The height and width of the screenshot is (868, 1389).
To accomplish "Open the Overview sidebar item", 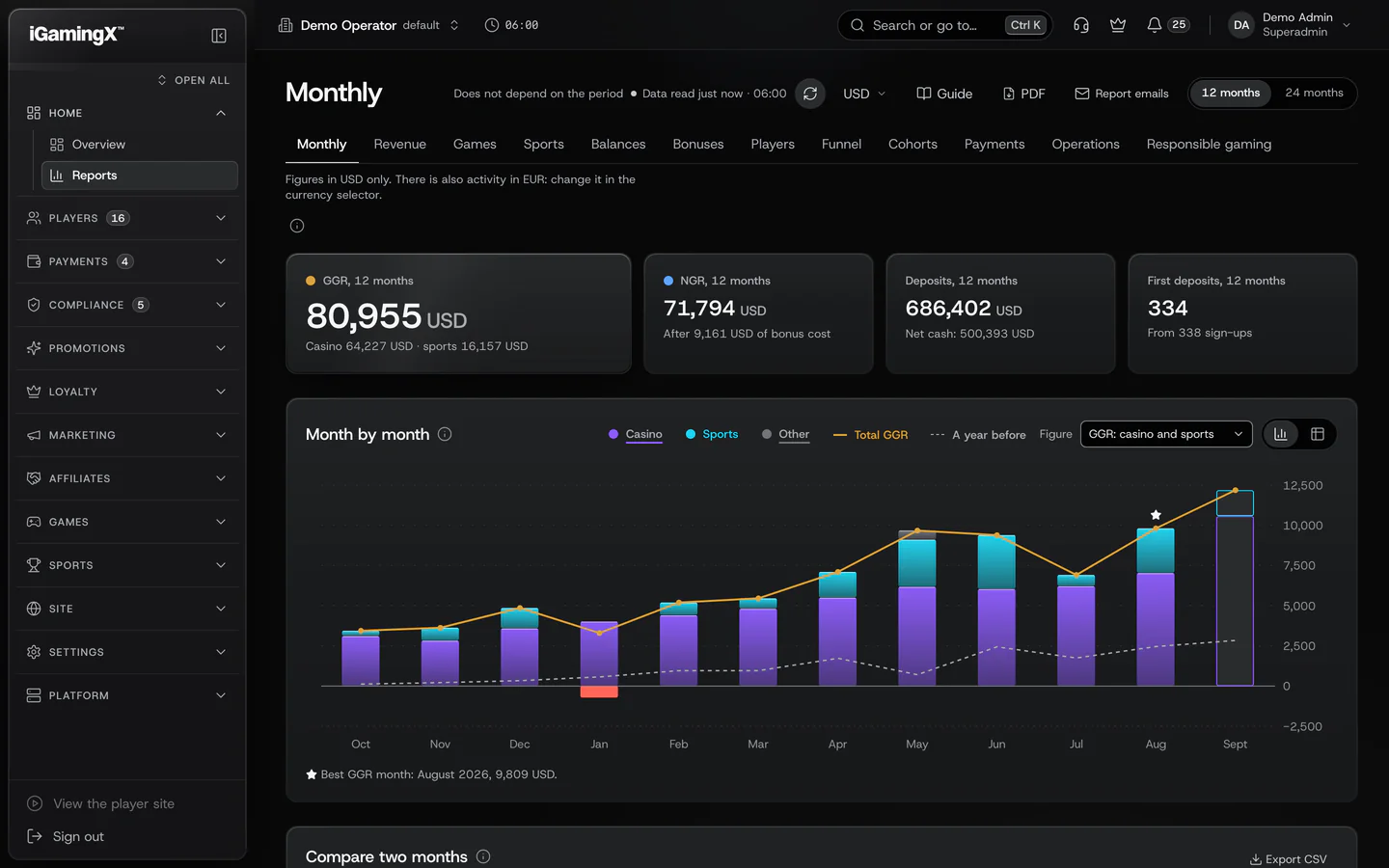I will [140, 145].
